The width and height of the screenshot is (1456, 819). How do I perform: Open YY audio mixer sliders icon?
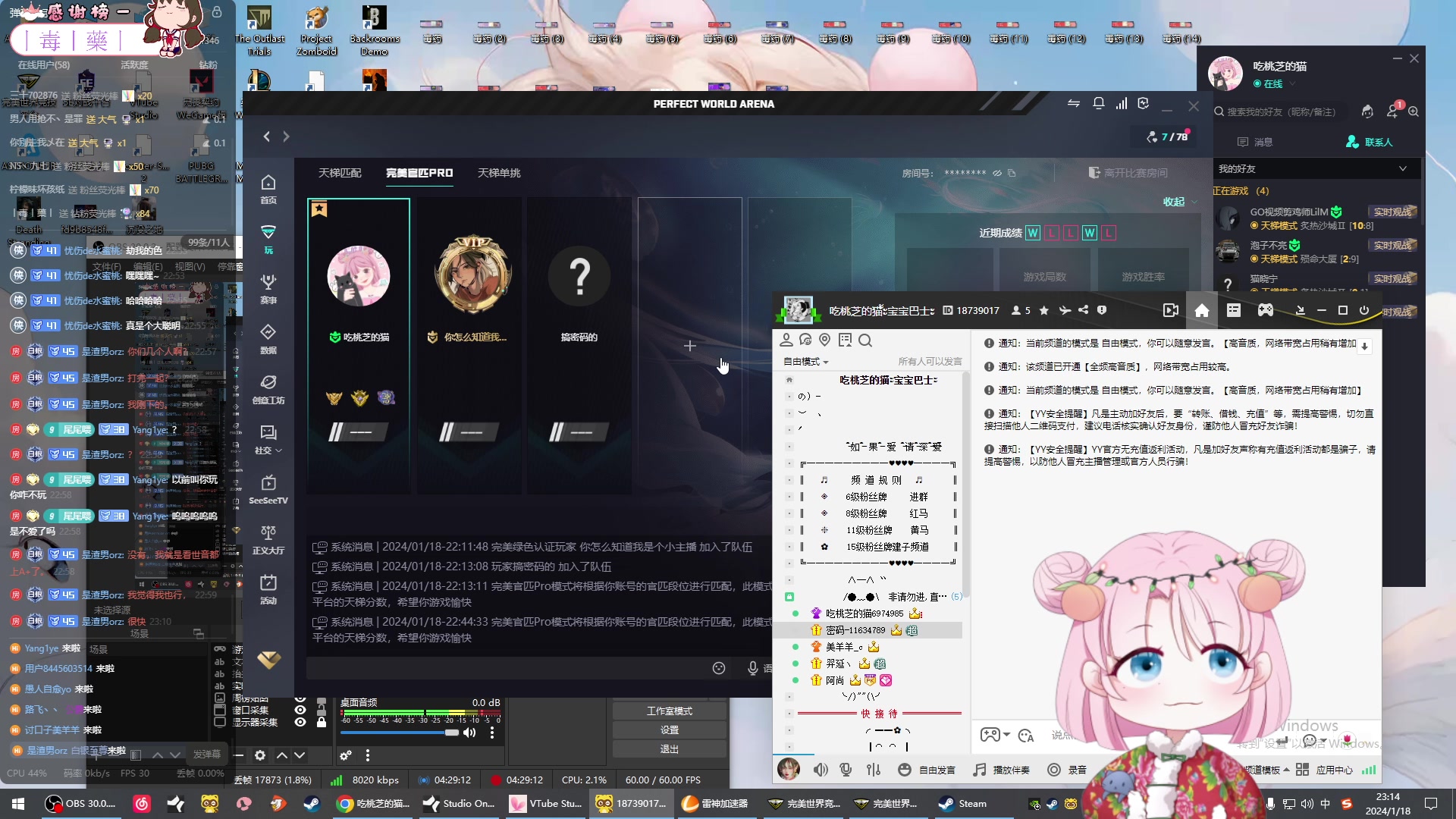point(874,770)
